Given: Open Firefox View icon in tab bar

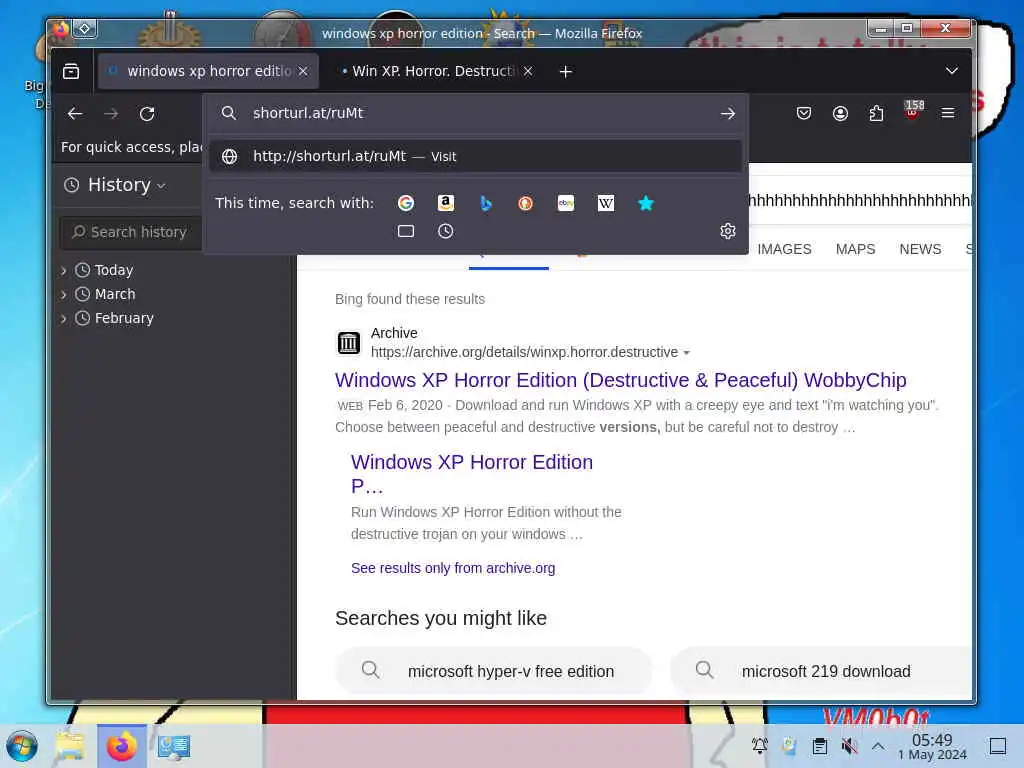Looking at the screenshot, I should tap(71, 71).
